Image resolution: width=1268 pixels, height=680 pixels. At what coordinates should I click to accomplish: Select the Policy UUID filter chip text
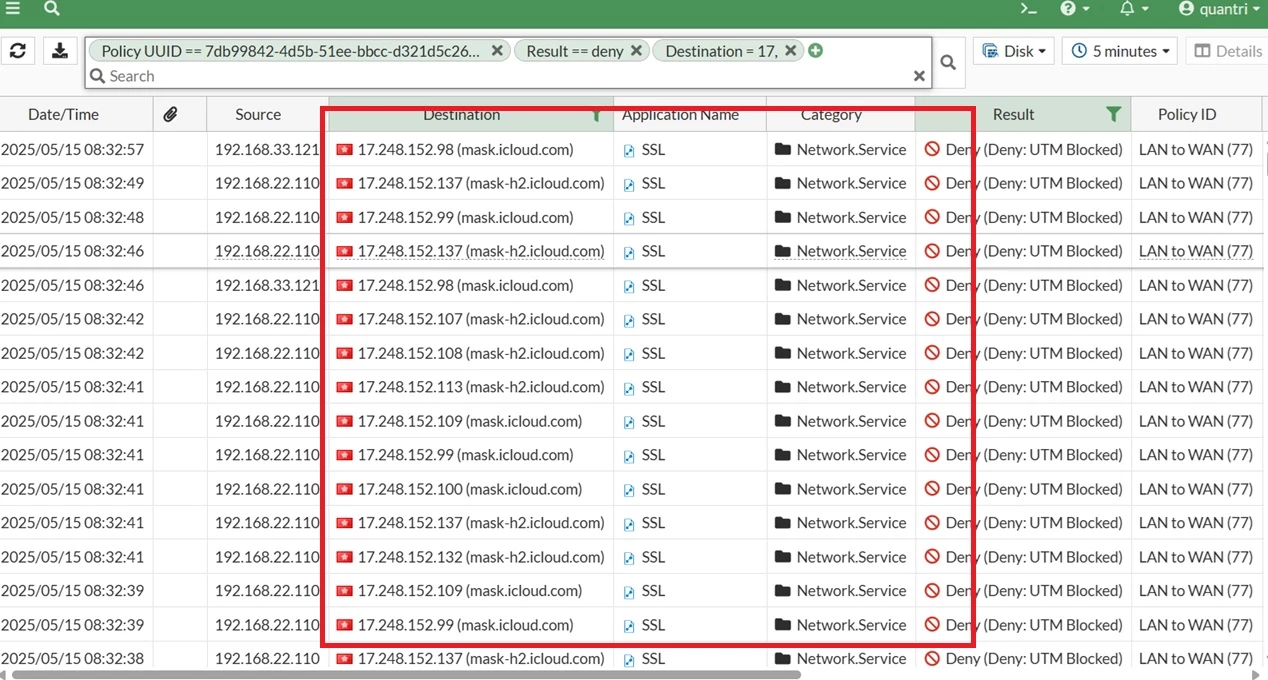click(290, 51)
